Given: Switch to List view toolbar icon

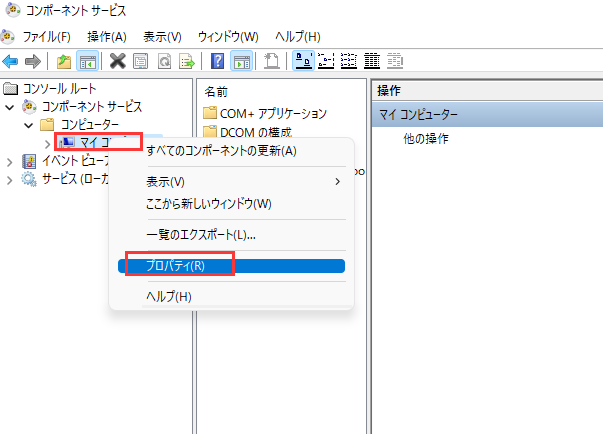Looking at the screenshot, I should pos(349,61).
